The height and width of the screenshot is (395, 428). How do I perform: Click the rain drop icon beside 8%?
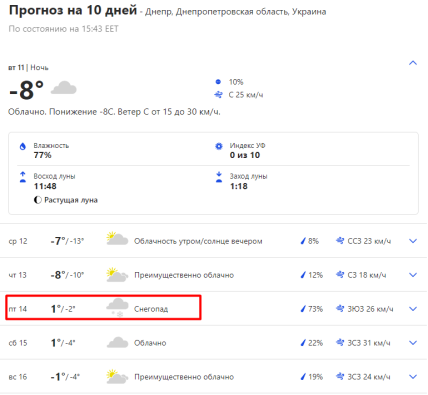[303, 241]
